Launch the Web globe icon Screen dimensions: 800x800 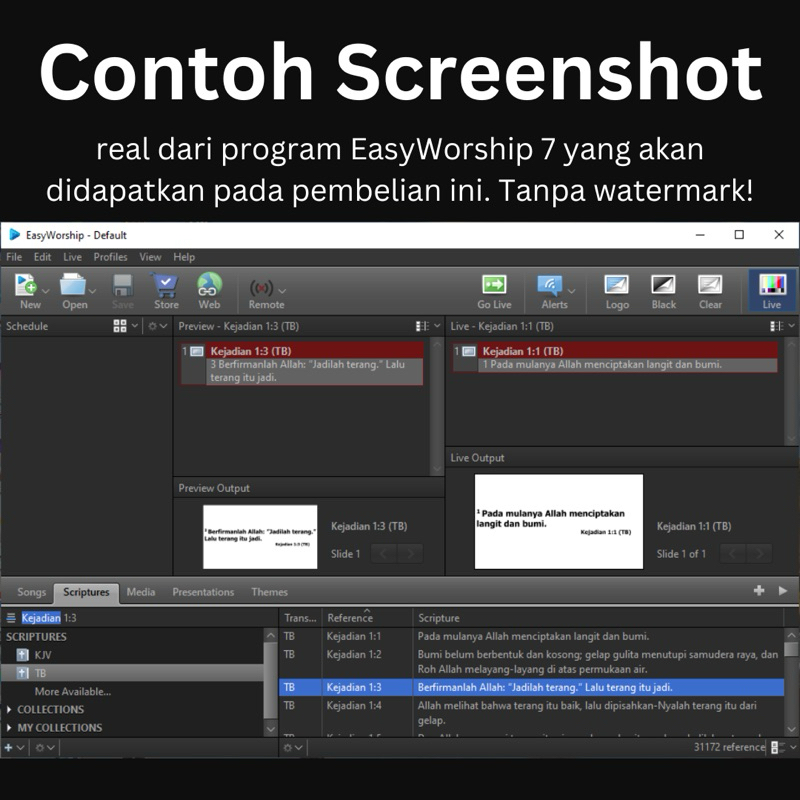click(x=209, y=285)
